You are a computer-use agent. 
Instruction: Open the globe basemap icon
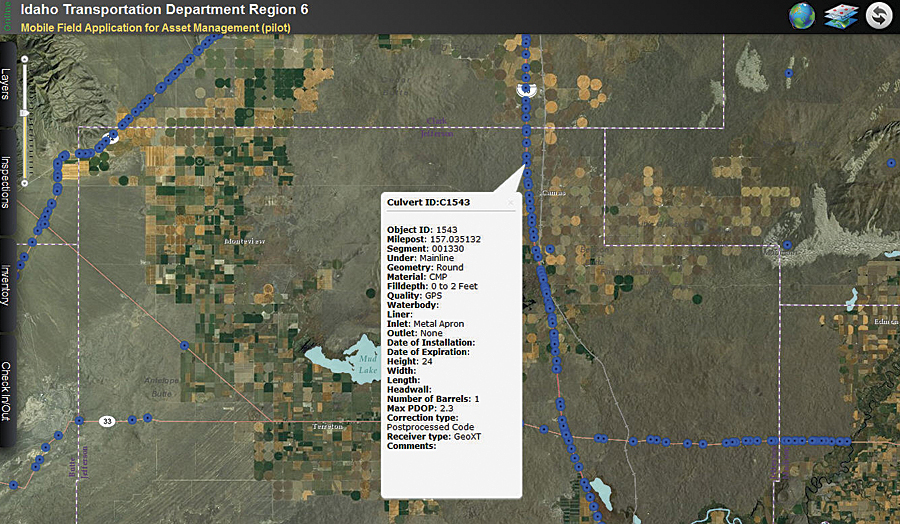pos(802,15)
